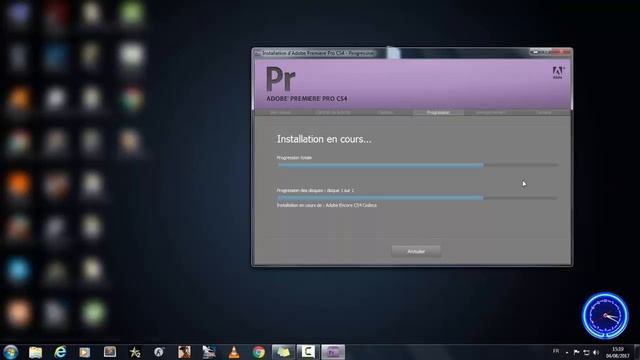Click the Premiere installer taskbar button
Screen dimensions: 640x360
333,352
